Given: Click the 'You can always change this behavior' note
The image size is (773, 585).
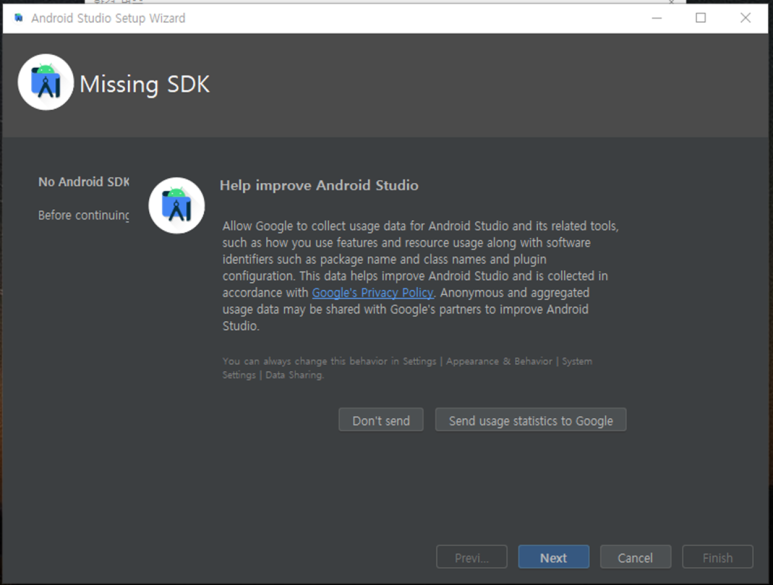Looking at the screenshot, I should click(407, 368).
